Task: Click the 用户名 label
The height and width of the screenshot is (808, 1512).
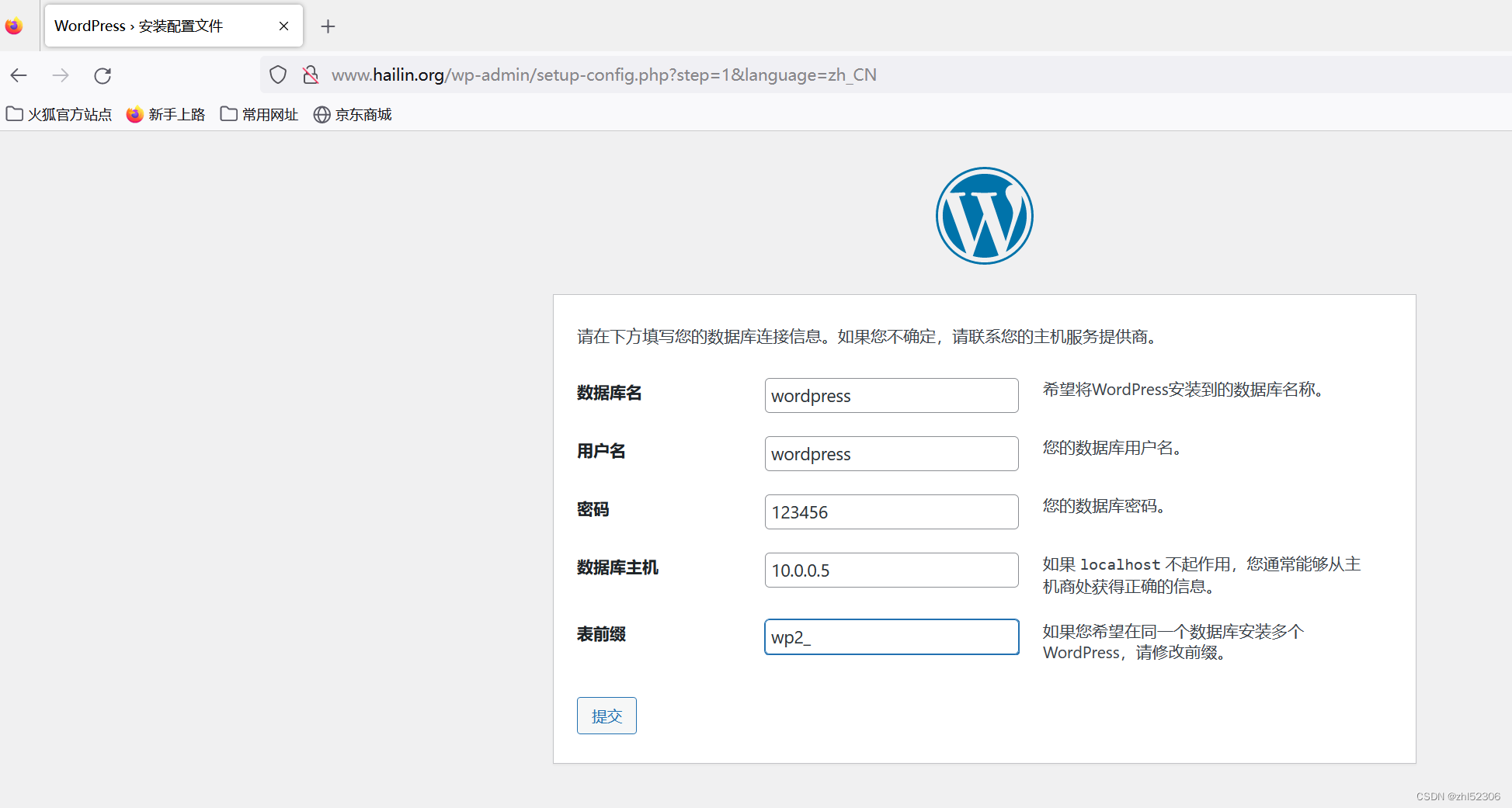Action: point(601,452)
